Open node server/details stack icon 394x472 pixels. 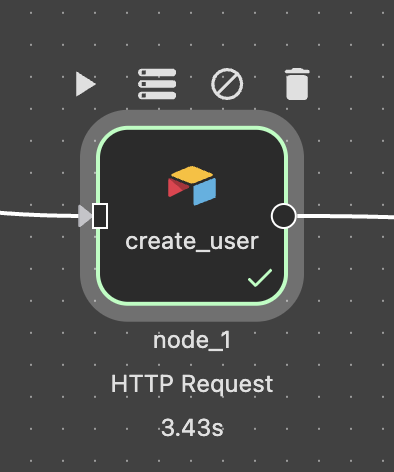157,84
